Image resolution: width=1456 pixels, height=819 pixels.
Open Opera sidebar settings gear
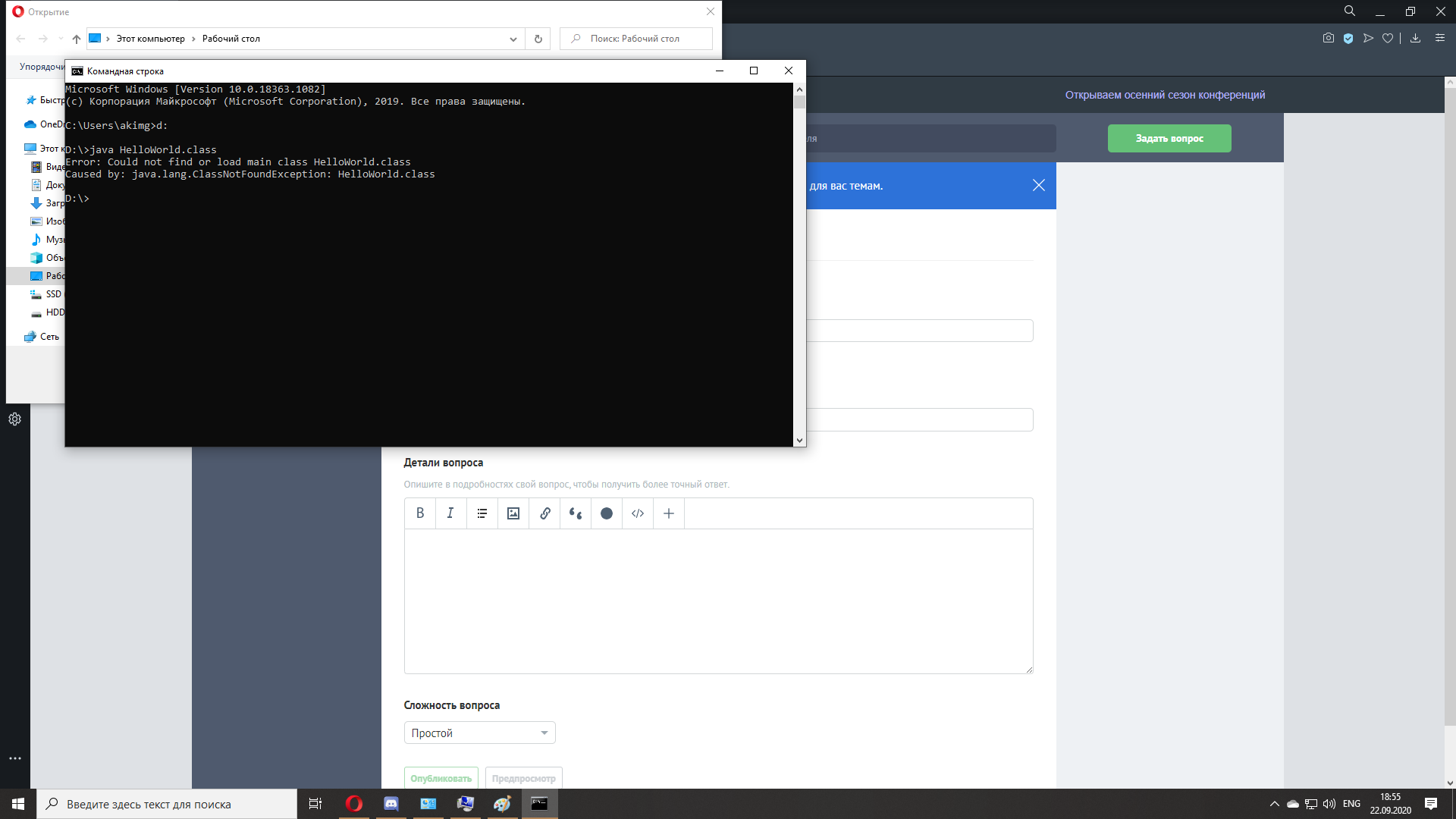point(14,419)
